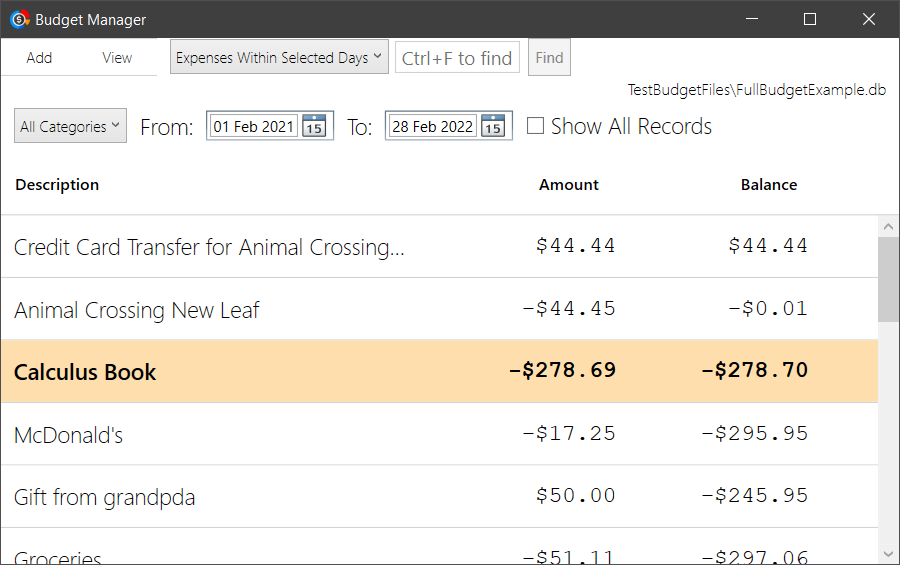The image size is (900, 565).
Task: Click the vertical scrollbar thumb
Action: 889,279
